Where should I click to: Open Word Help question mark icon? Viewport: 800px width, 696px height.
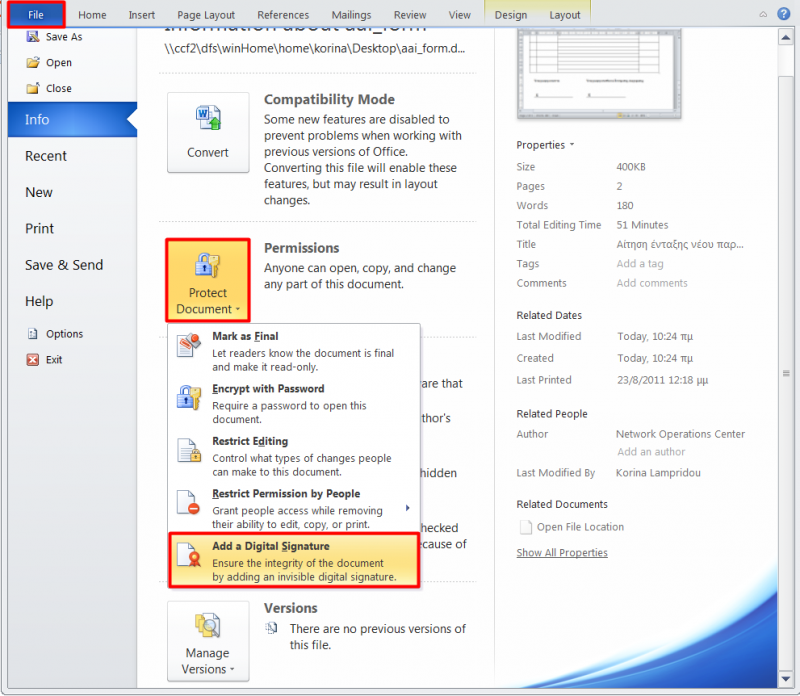[x=784, y=14]
